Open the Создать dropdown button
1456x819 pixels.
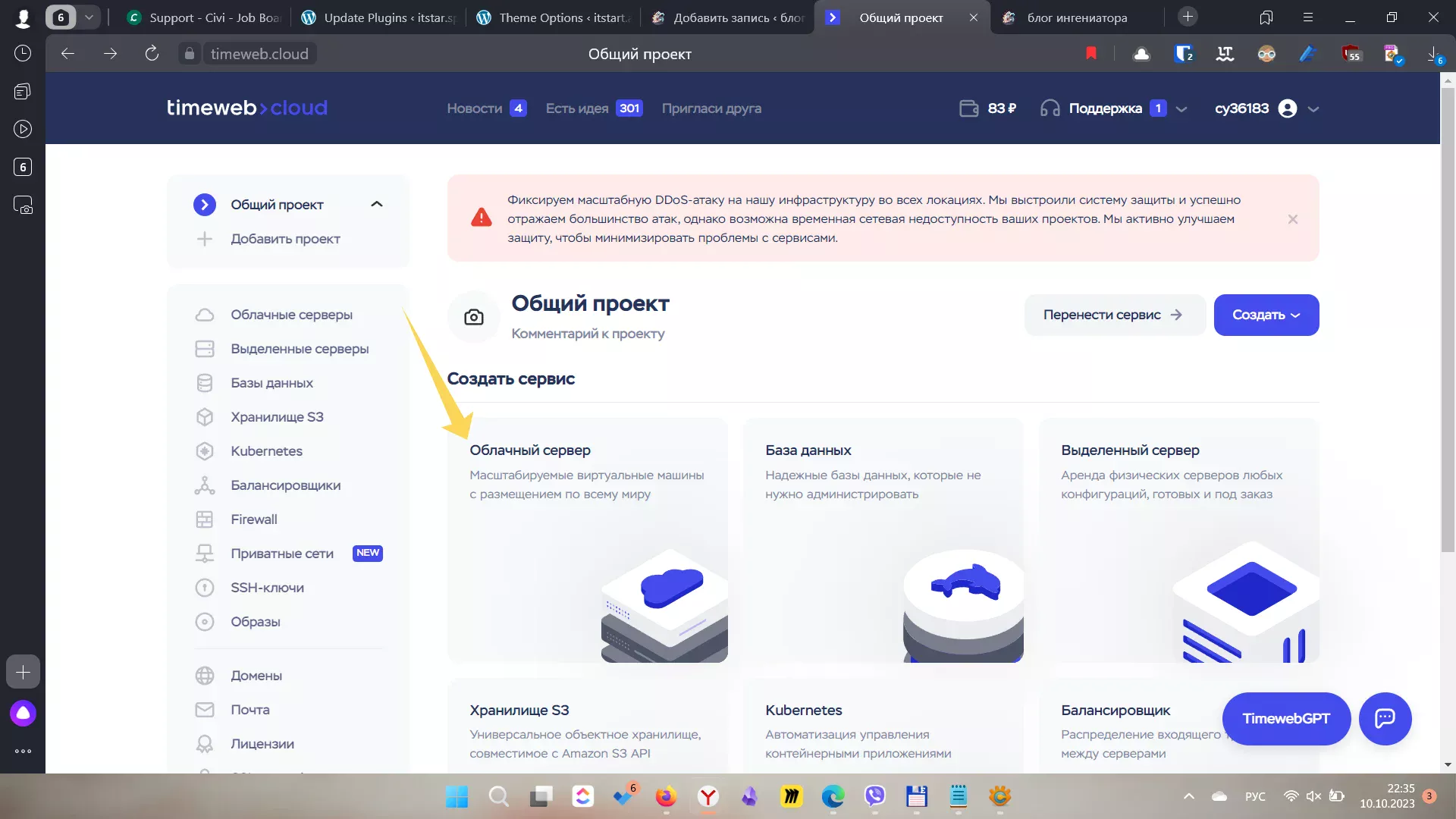(1266, 315)
